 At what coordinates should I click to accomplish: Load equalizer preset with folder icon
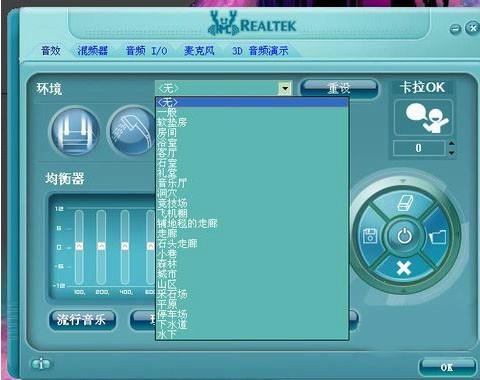(x=438, y=237)
